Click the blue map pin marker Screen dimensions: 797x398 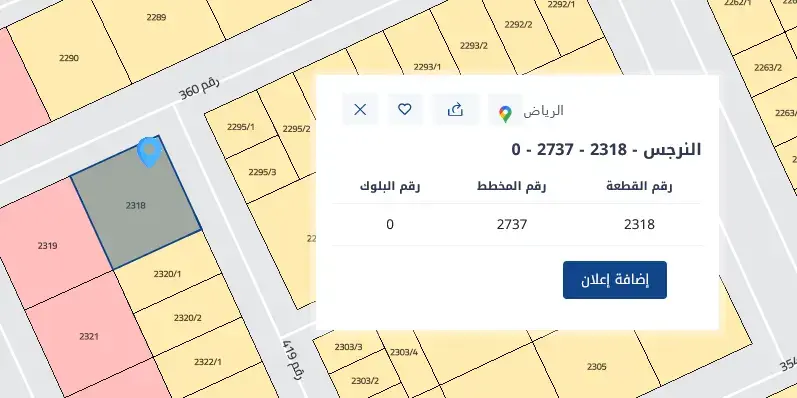[149, 152]
